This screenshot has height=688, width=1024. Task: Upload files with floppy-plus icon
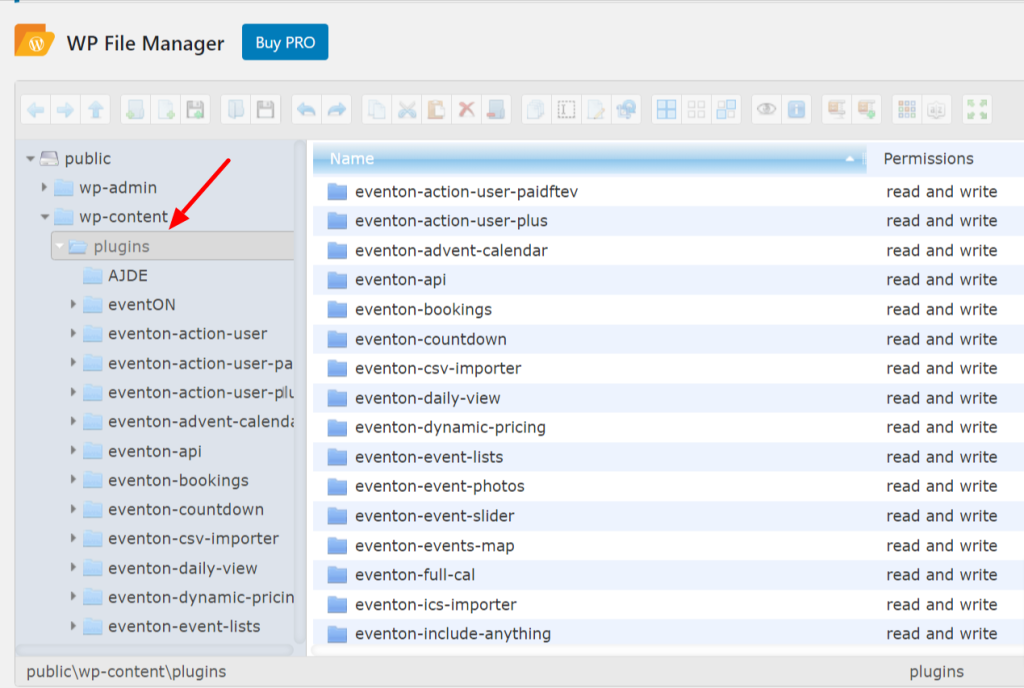(195, 110)
